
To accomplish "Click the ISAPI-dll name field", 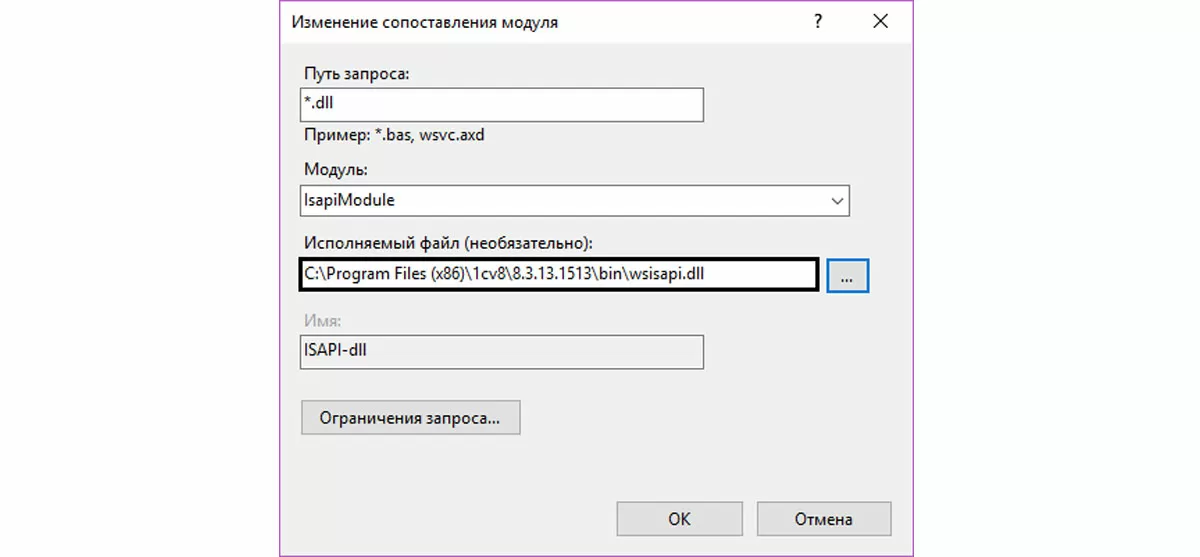I will pos(501,351).
